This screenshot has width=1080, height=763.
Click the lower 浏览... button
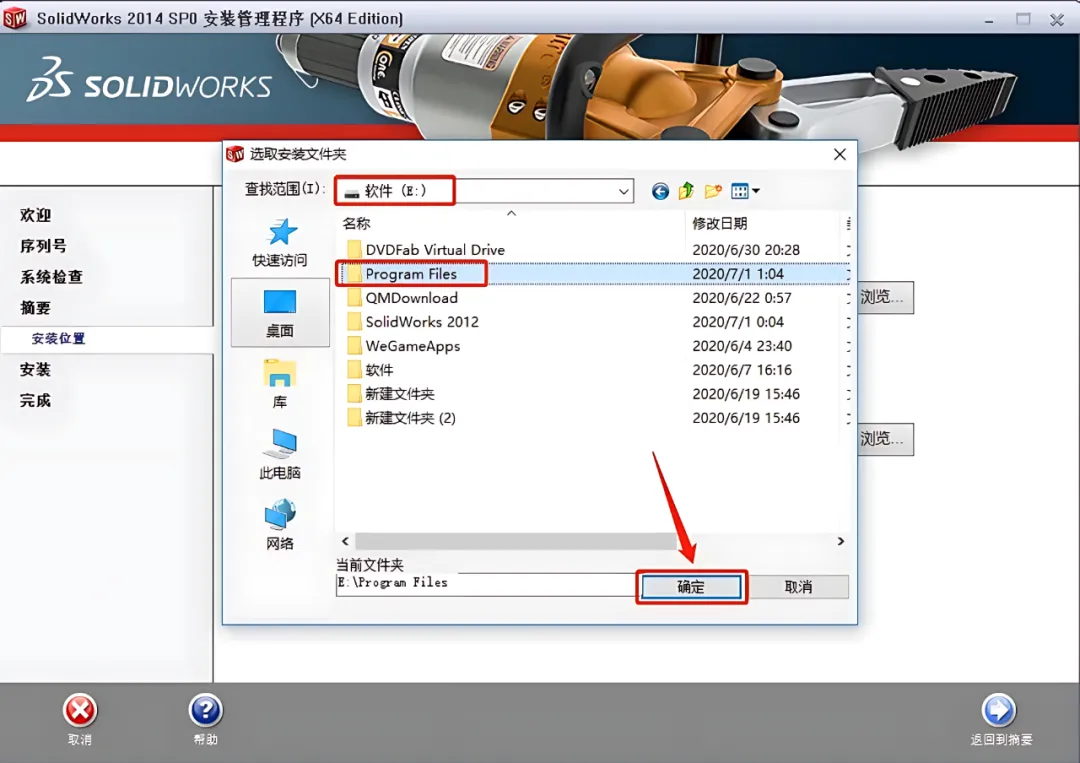click(x=885, y=439)
